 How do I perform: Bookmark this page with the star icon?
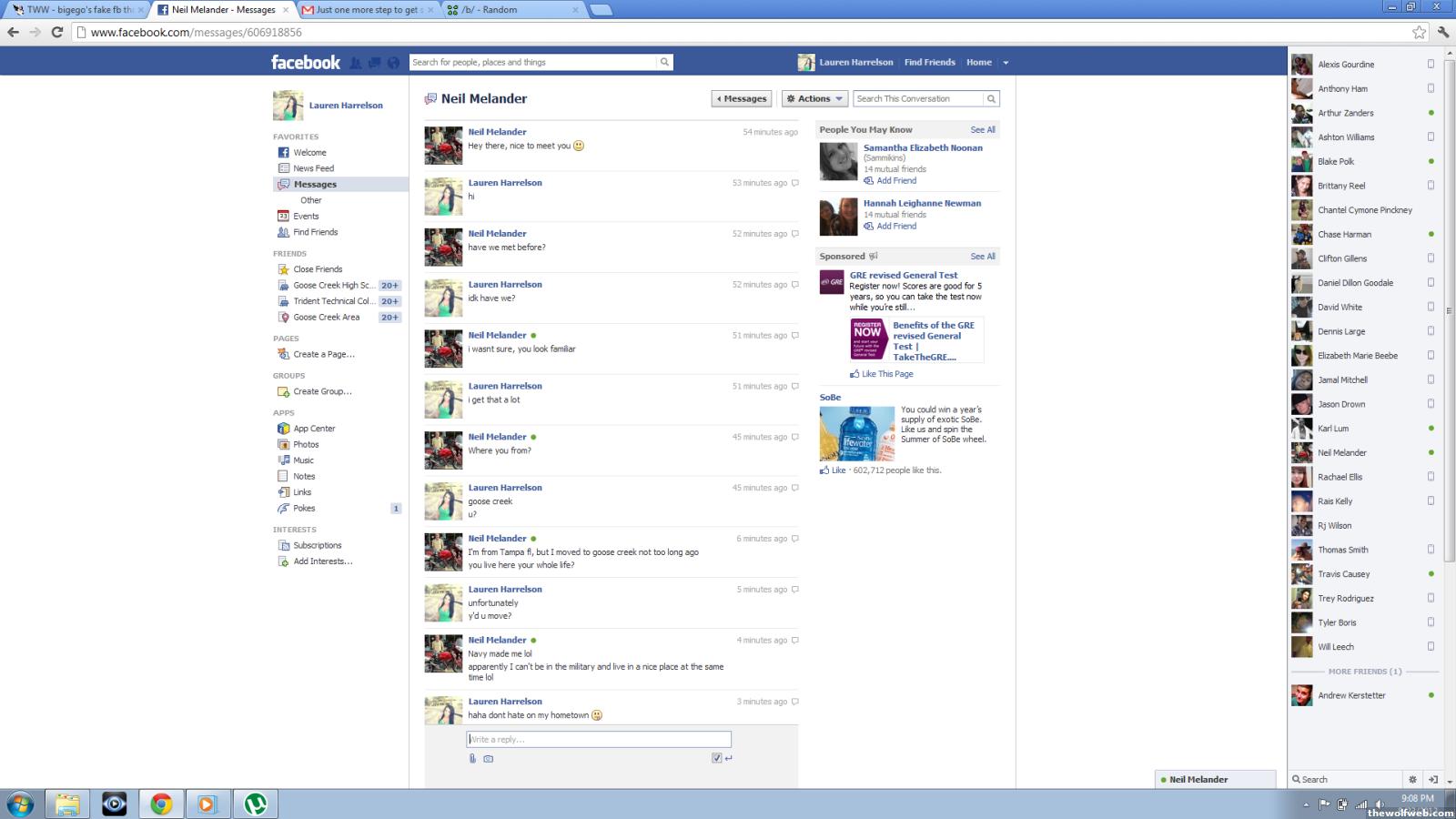1419,32
